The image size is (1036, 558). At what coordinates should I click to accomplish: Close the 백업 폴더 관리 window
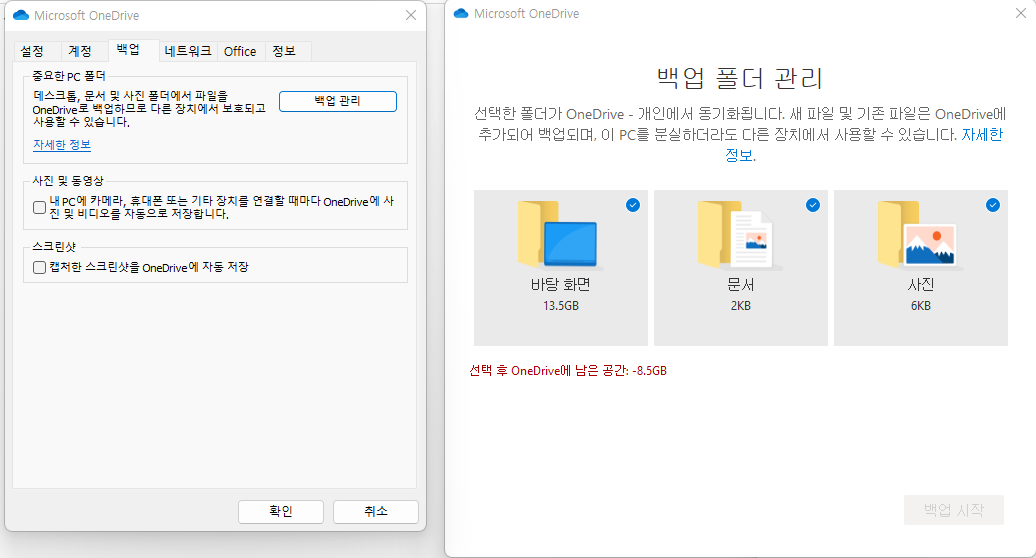[x=1021, y=13]
